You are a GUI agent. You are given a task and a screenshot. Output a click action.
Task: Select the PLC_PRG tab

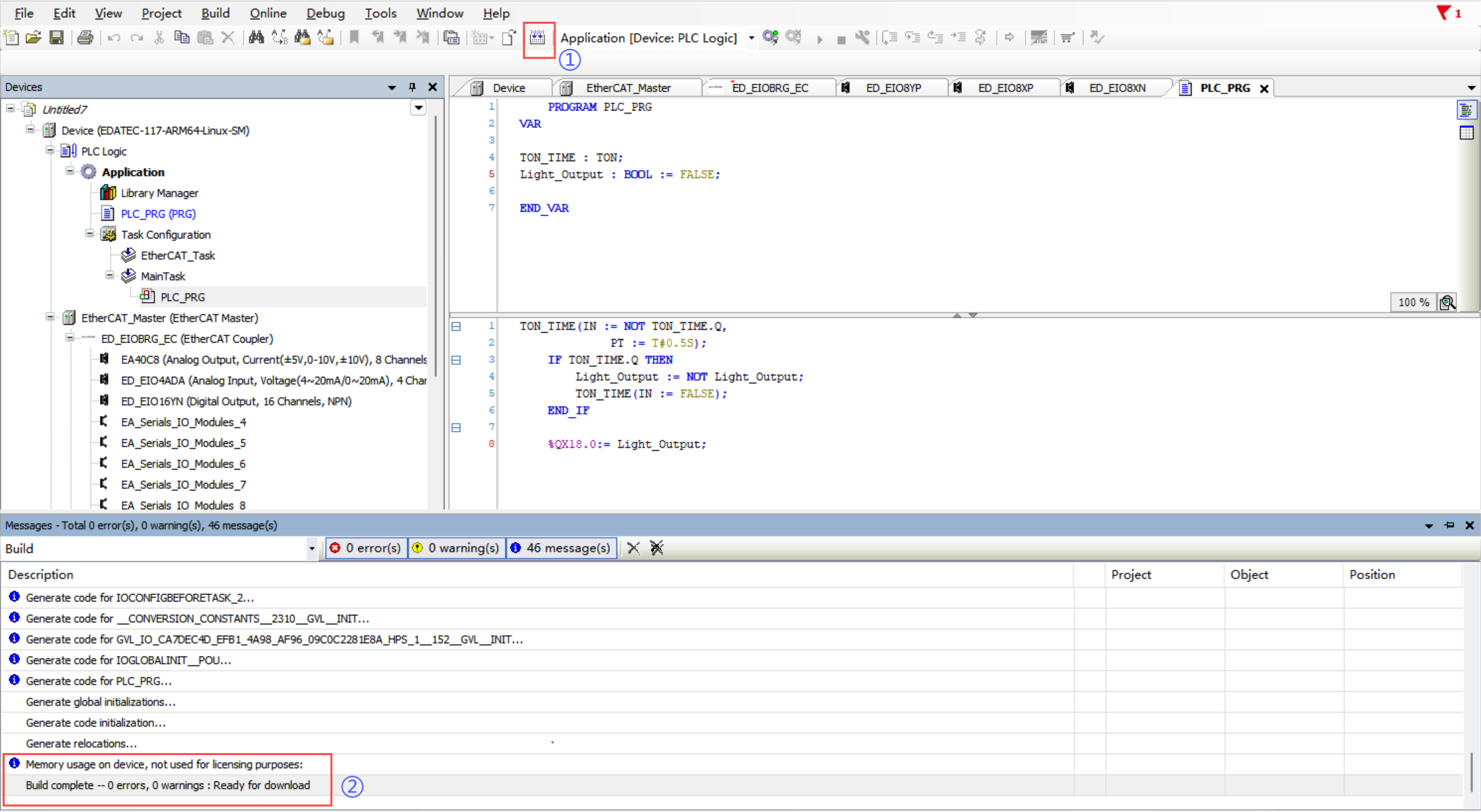coord(1222,88)
